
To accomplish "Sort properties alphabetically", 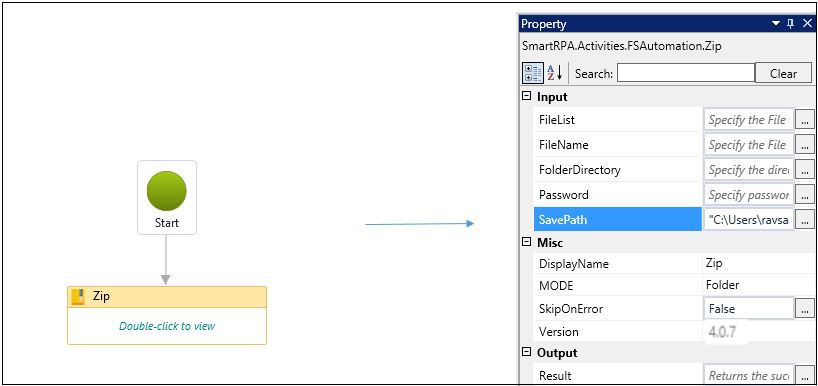I will click(x=555, y=74).
